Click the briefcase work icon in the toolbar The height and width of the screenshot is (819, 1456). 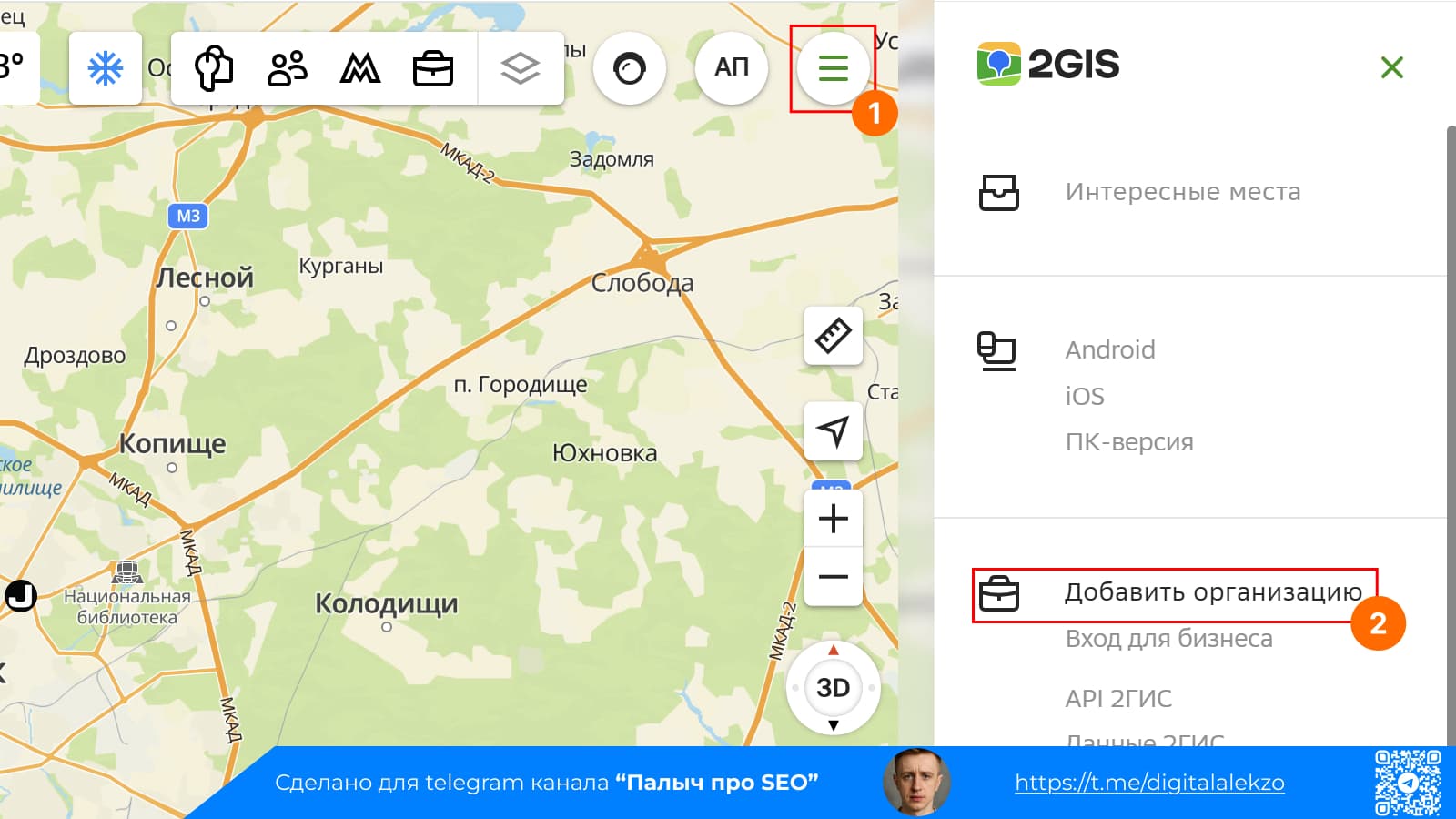click(433, 66)
